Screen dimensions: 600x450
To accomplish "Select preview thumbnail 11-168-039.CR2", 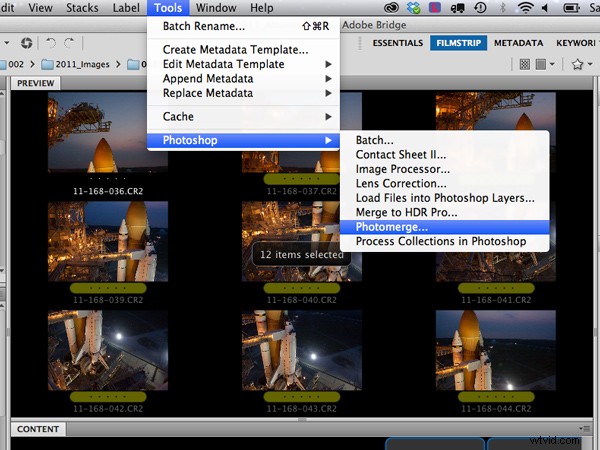I will tap(108, 241).
